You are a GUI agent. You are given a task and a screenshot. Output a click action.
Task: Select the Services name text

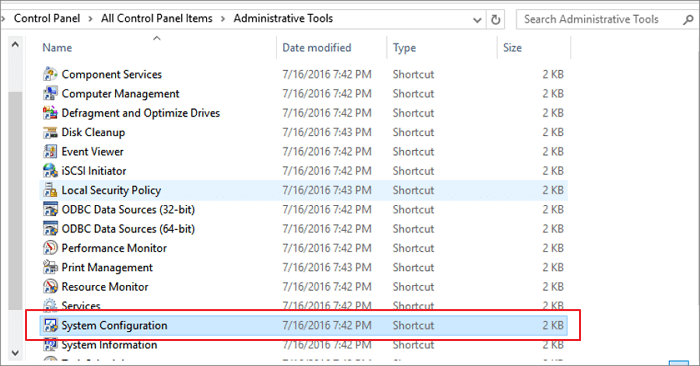coord(81,306)
